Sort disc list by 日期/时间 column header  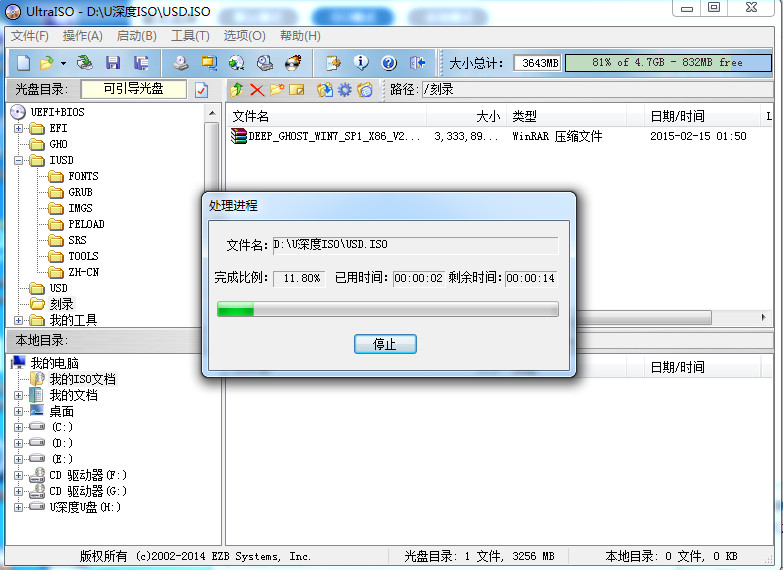click(x=702, y=116)
